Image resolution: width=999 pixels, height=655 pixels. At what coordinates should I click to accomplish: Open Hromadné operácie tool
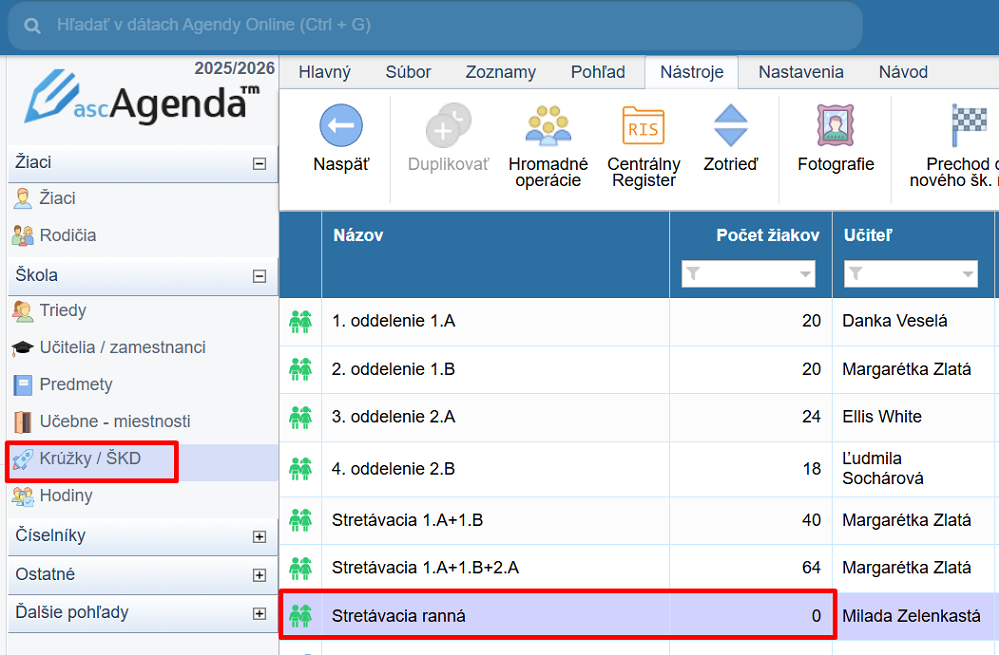tap(547, 126)
